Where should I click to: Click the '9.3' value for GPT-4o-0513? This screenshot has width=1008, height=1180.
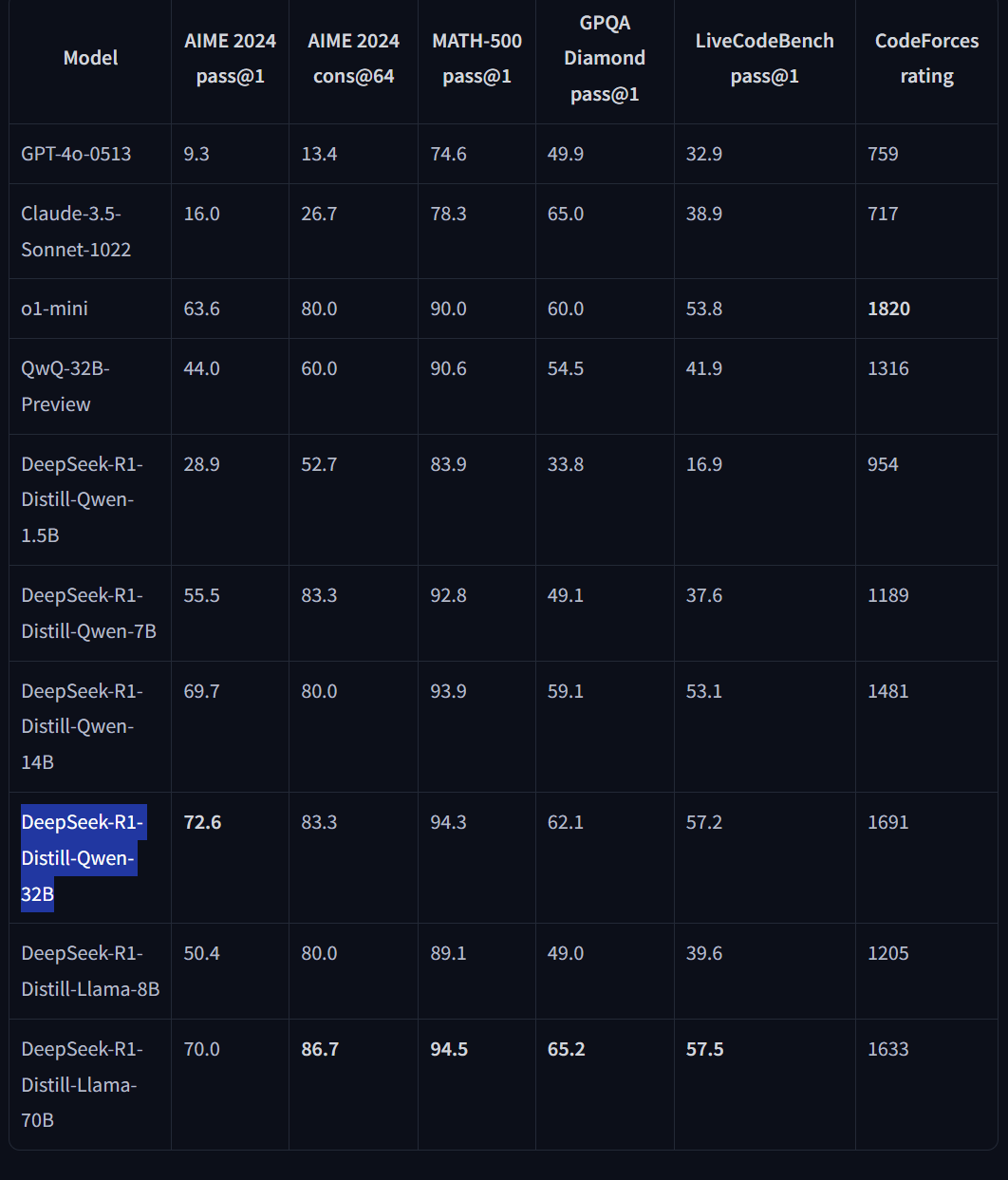[196, 154]
